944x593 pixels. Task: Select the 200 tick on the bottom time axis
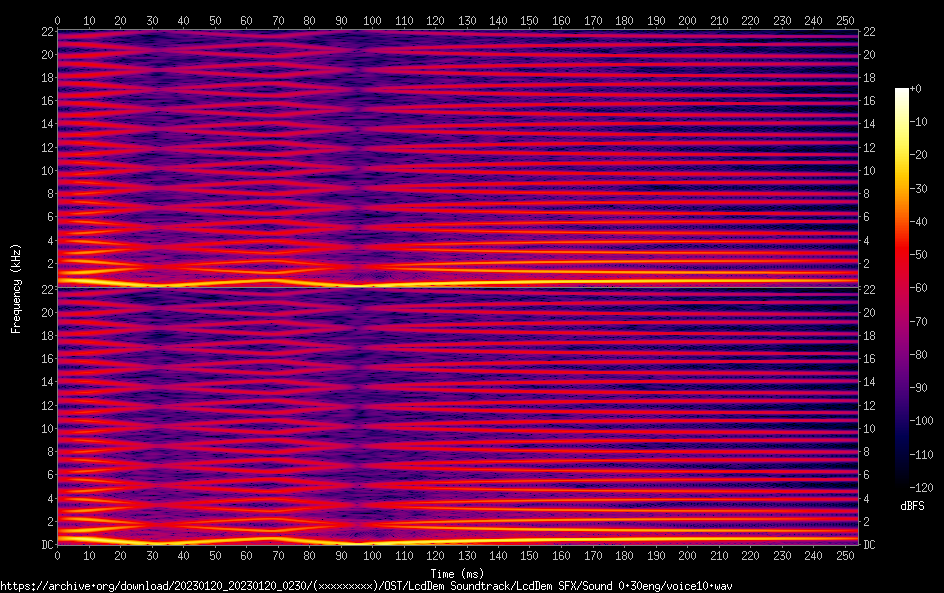(x=687, y=556)
